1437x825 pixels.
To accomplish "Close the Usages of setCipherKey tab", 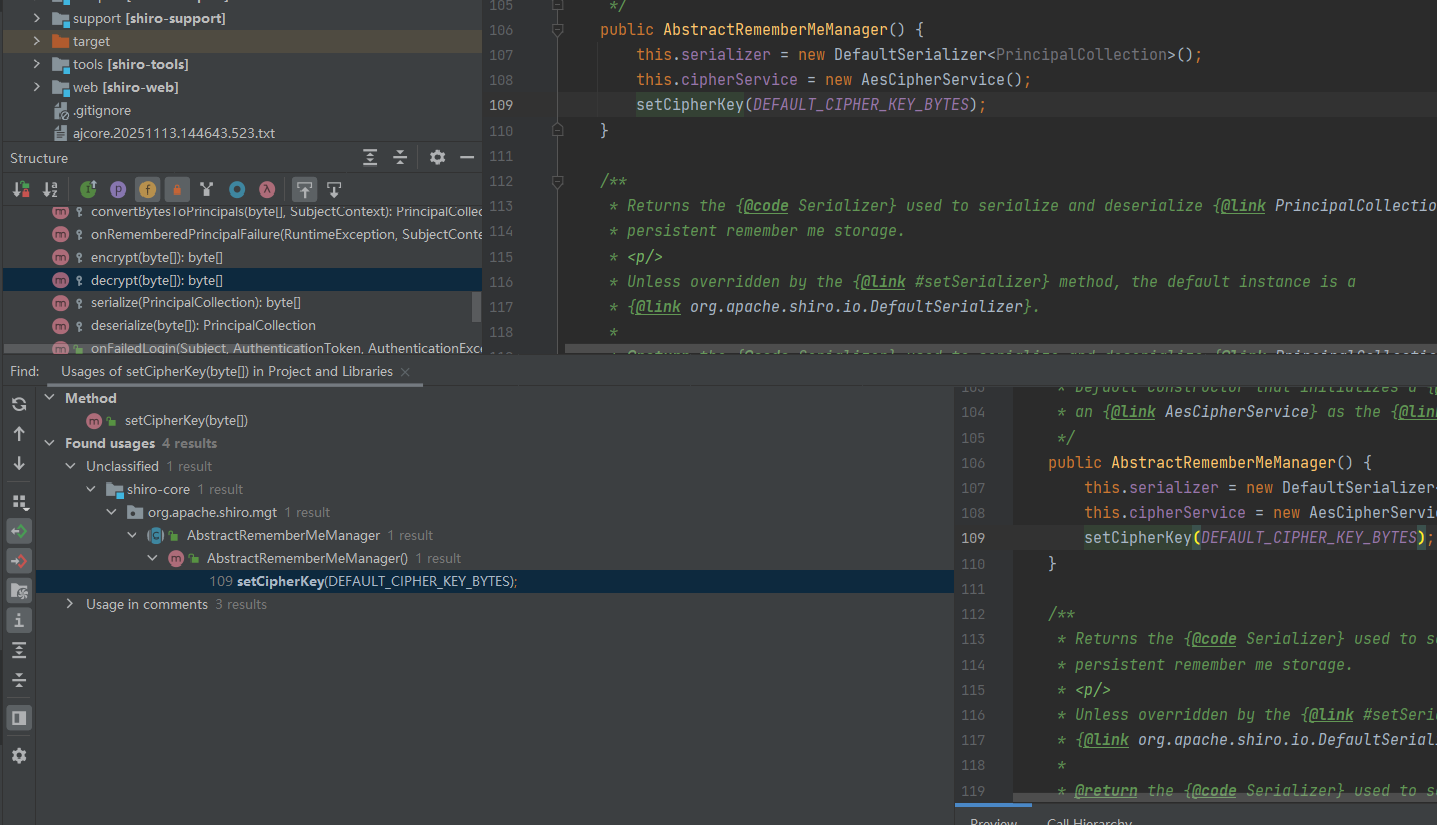I will [405, 372].
